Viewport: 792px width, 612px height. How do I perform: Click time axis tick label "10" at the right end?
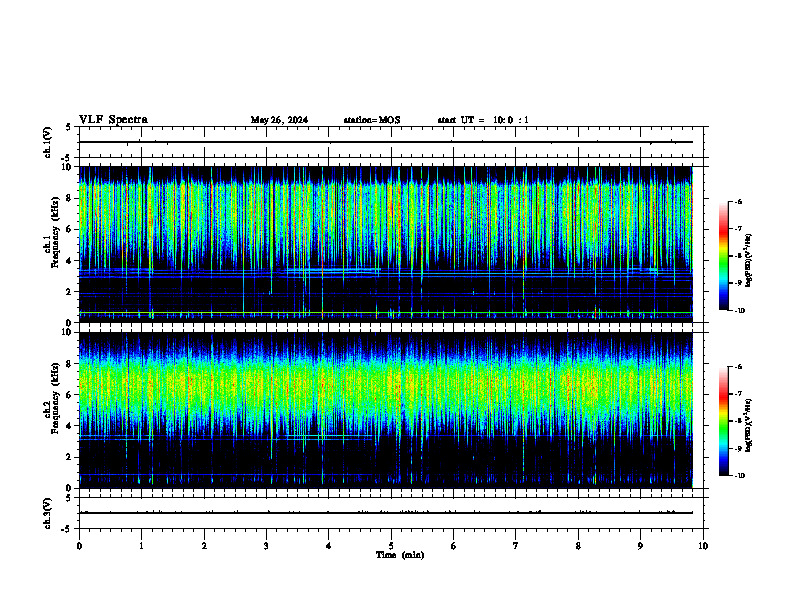click(x=703, y=546)
